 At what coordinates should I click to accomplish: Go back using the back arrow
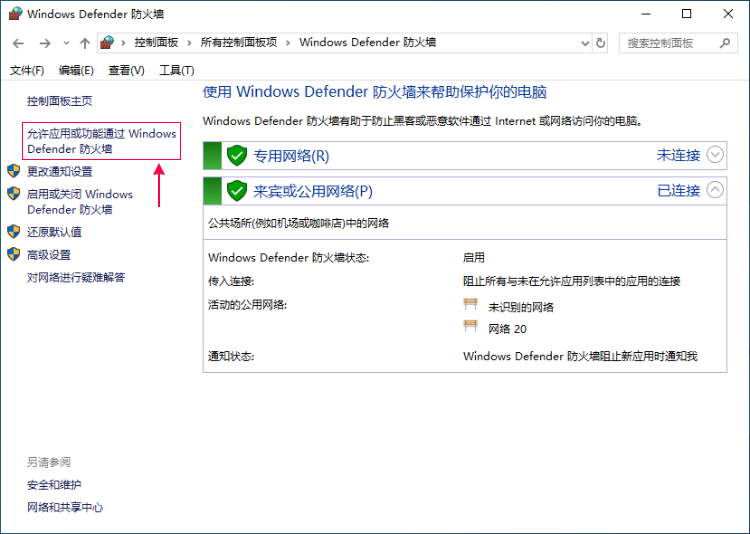pos(18,44)
